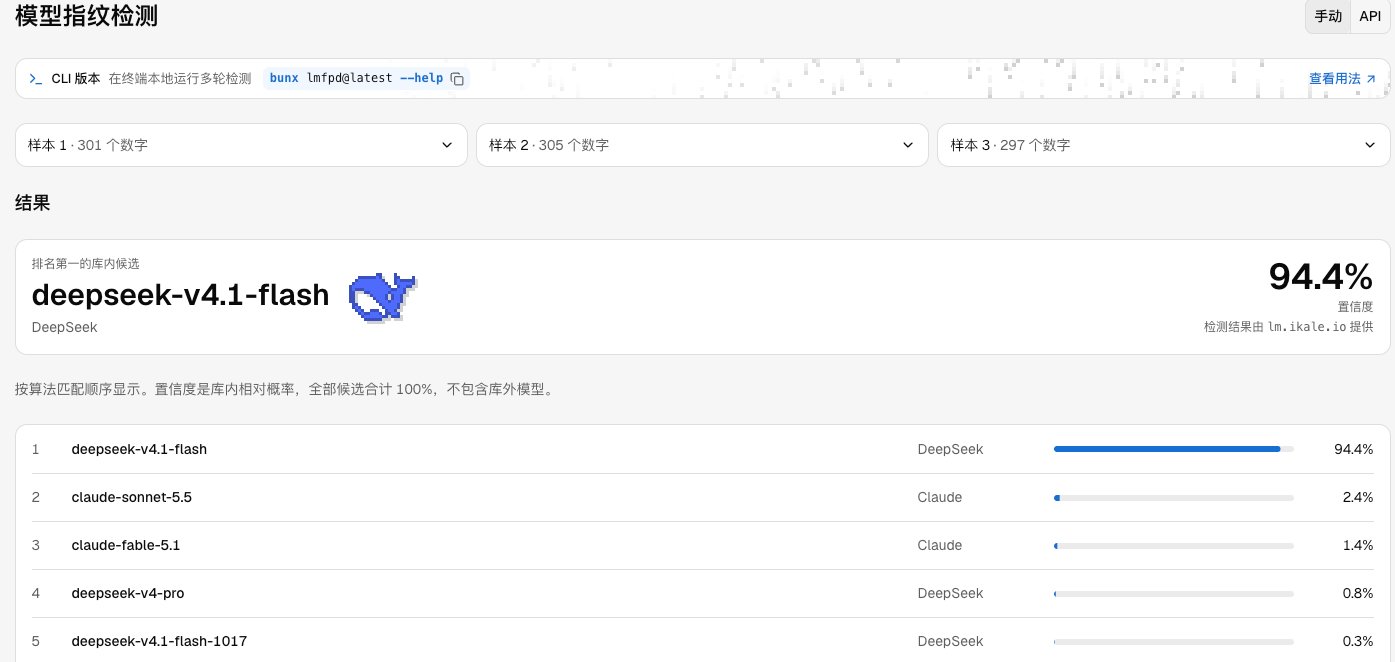Click the CLI 版本 label

(76, 78)
